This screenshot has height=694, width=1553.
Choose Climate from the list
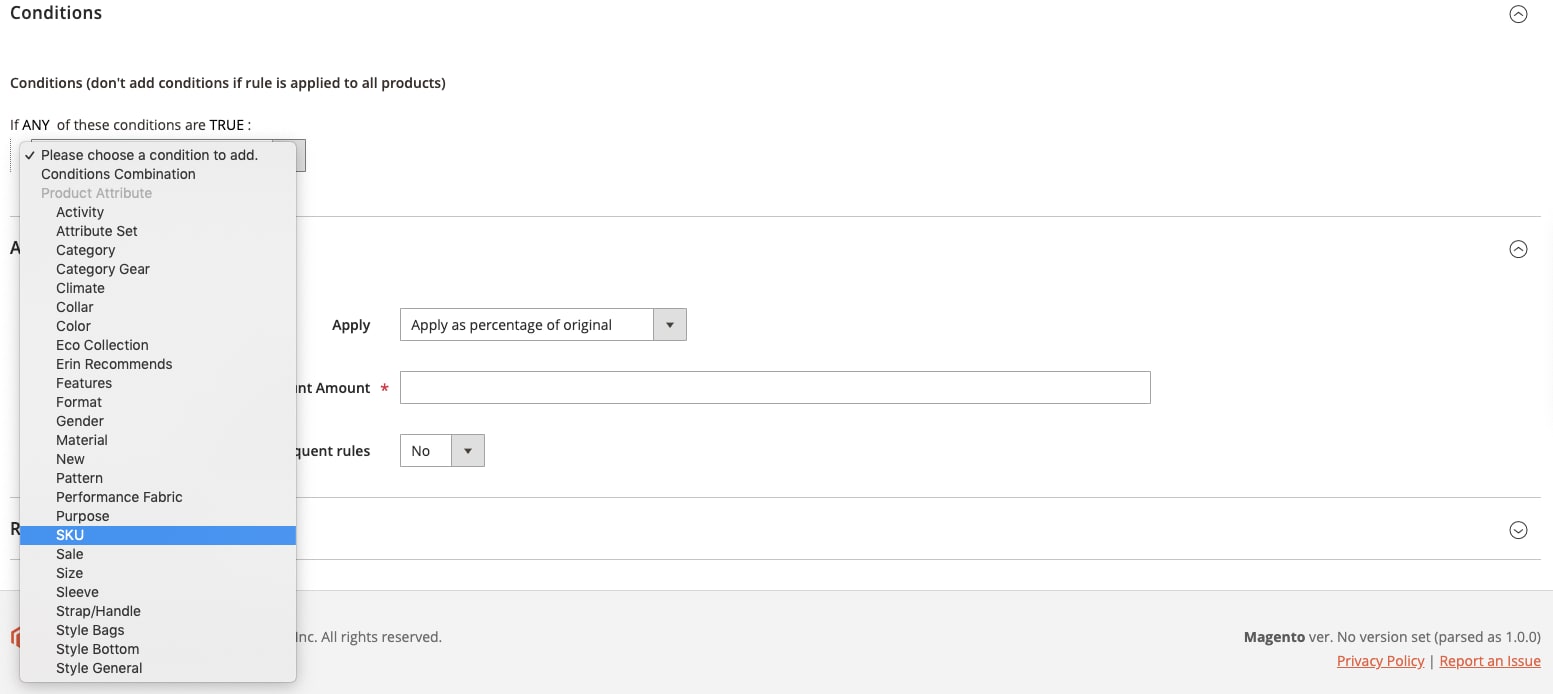coord(158,288)
